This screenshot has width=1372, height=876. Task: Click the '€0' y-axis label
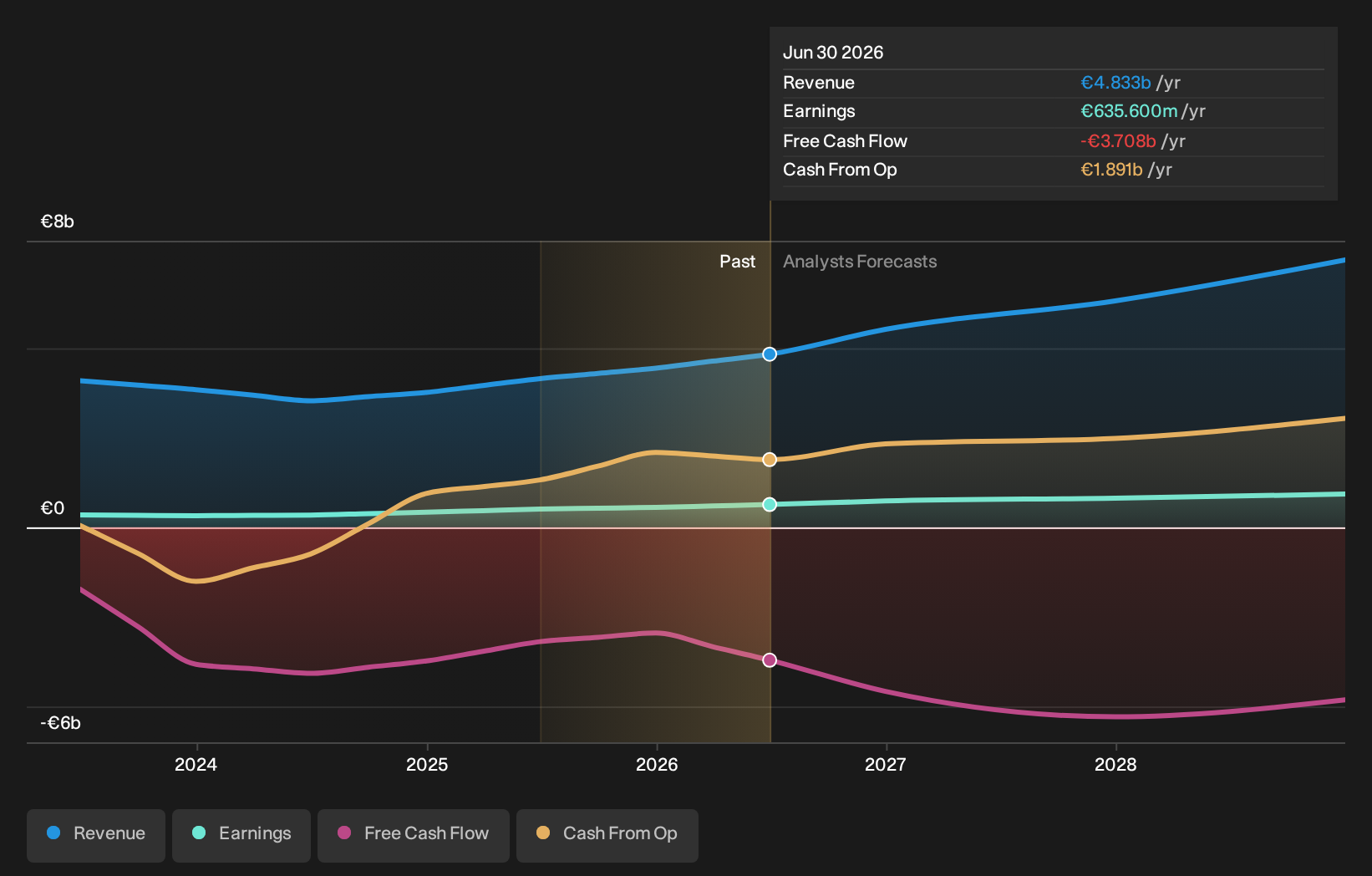pyautogui.click(x=53, y=508)
